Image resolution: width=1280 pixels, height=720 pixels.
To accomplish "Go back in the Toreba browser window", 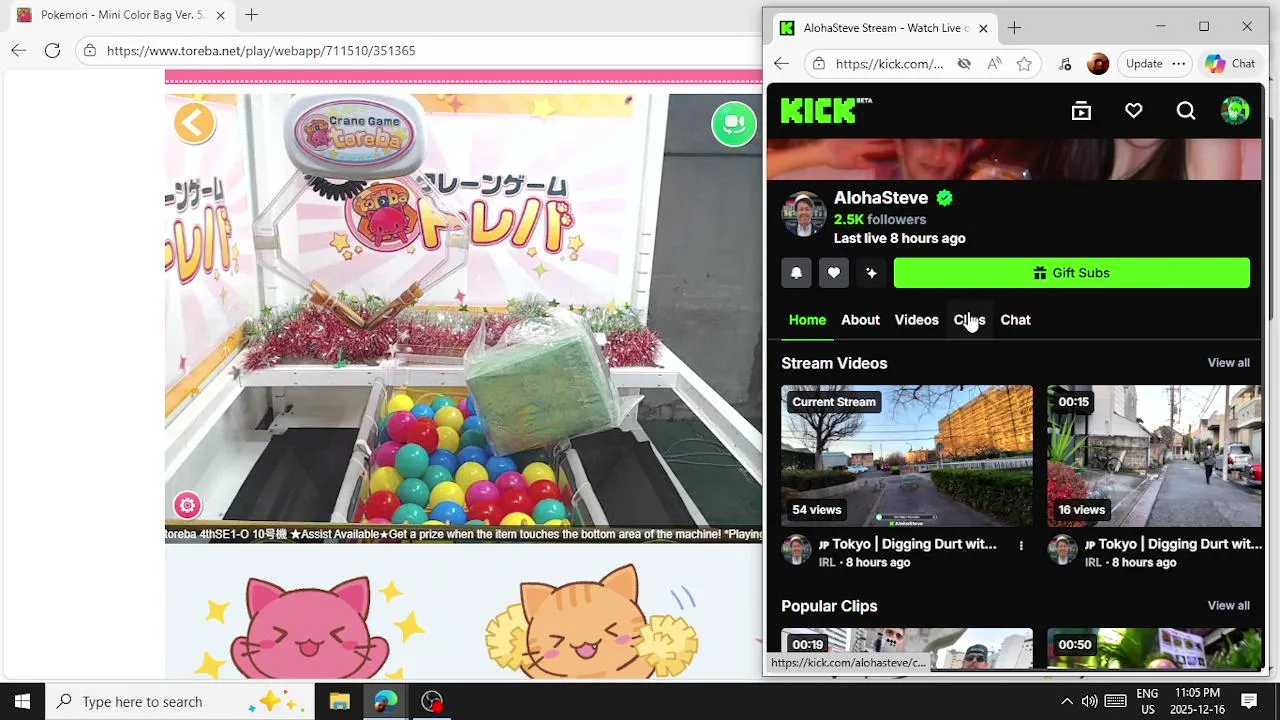I will pos(18,50).
